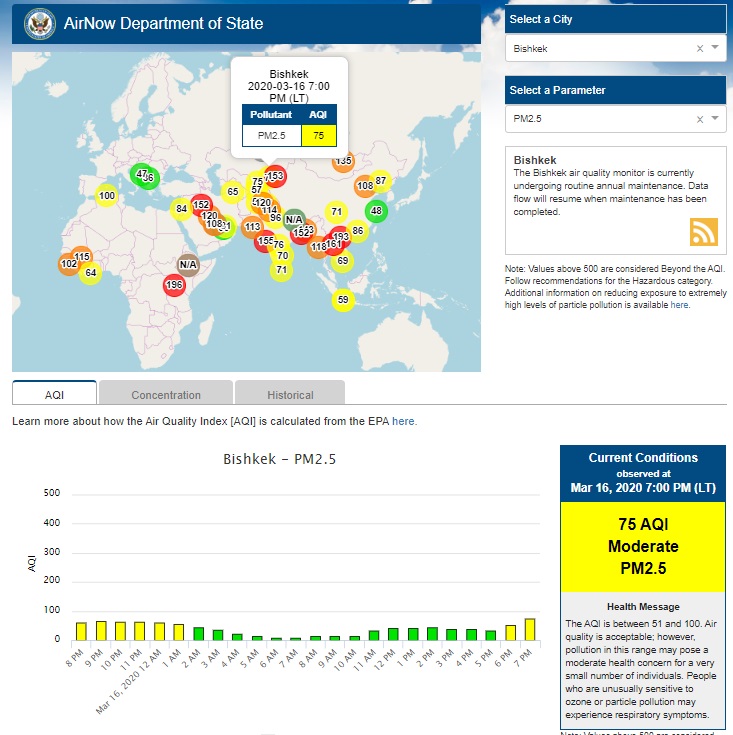Image resolution: width=733 pixels, height=735 pixels.
Task: Clear the selected PM2.5 parameter
Action: click(700, 119)
